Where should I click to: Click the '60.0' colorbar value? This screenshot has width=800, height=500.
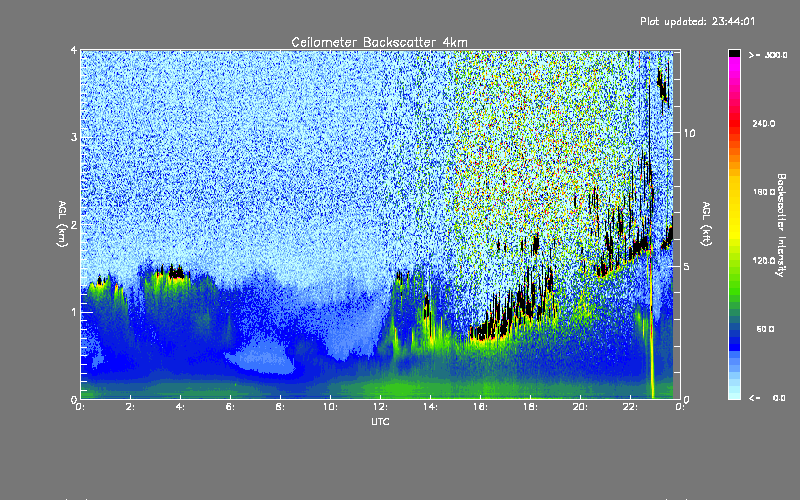click(x=765, y=329)
